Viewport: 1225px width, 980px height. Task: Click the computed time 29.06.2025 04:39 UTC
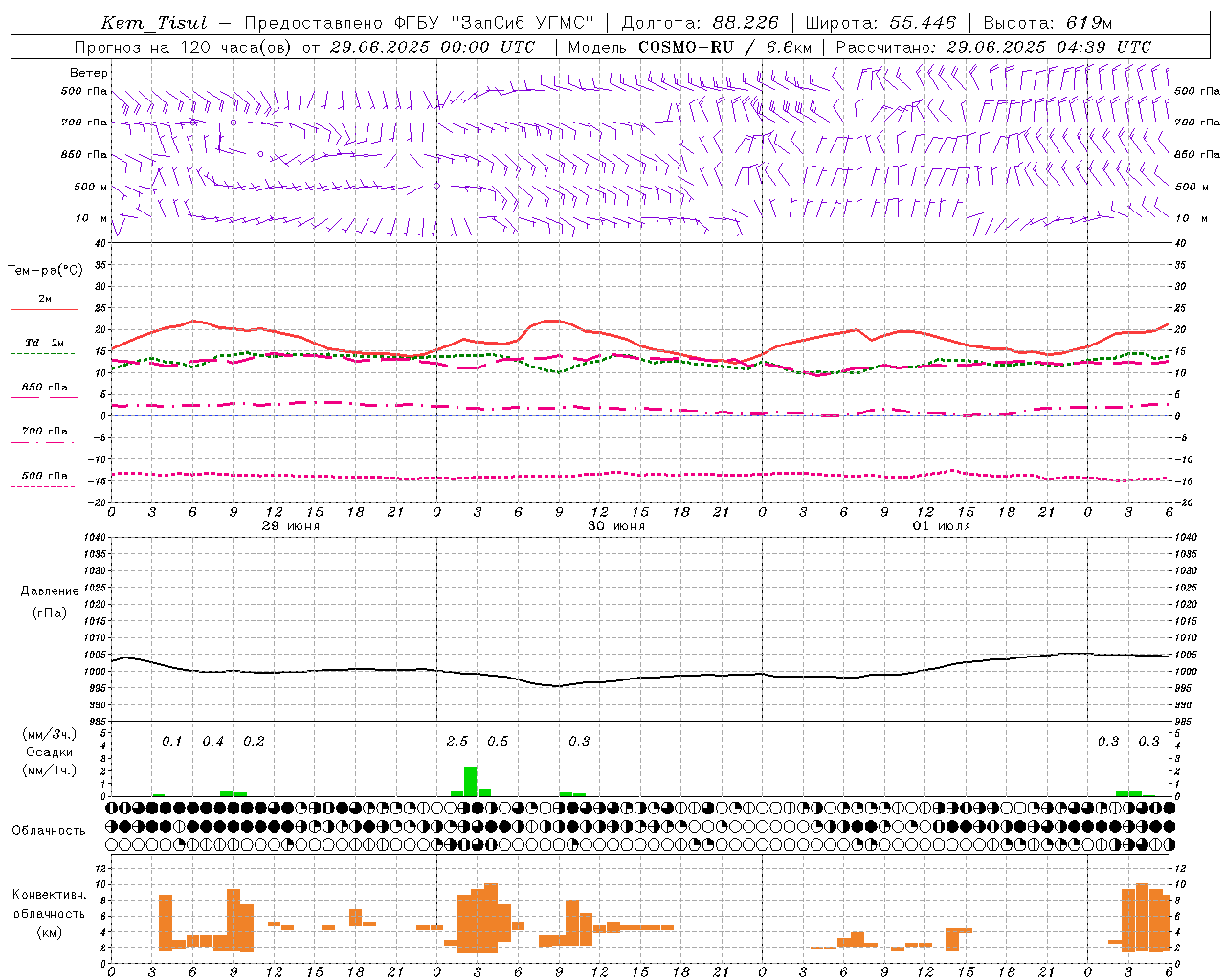[1048, 47]
